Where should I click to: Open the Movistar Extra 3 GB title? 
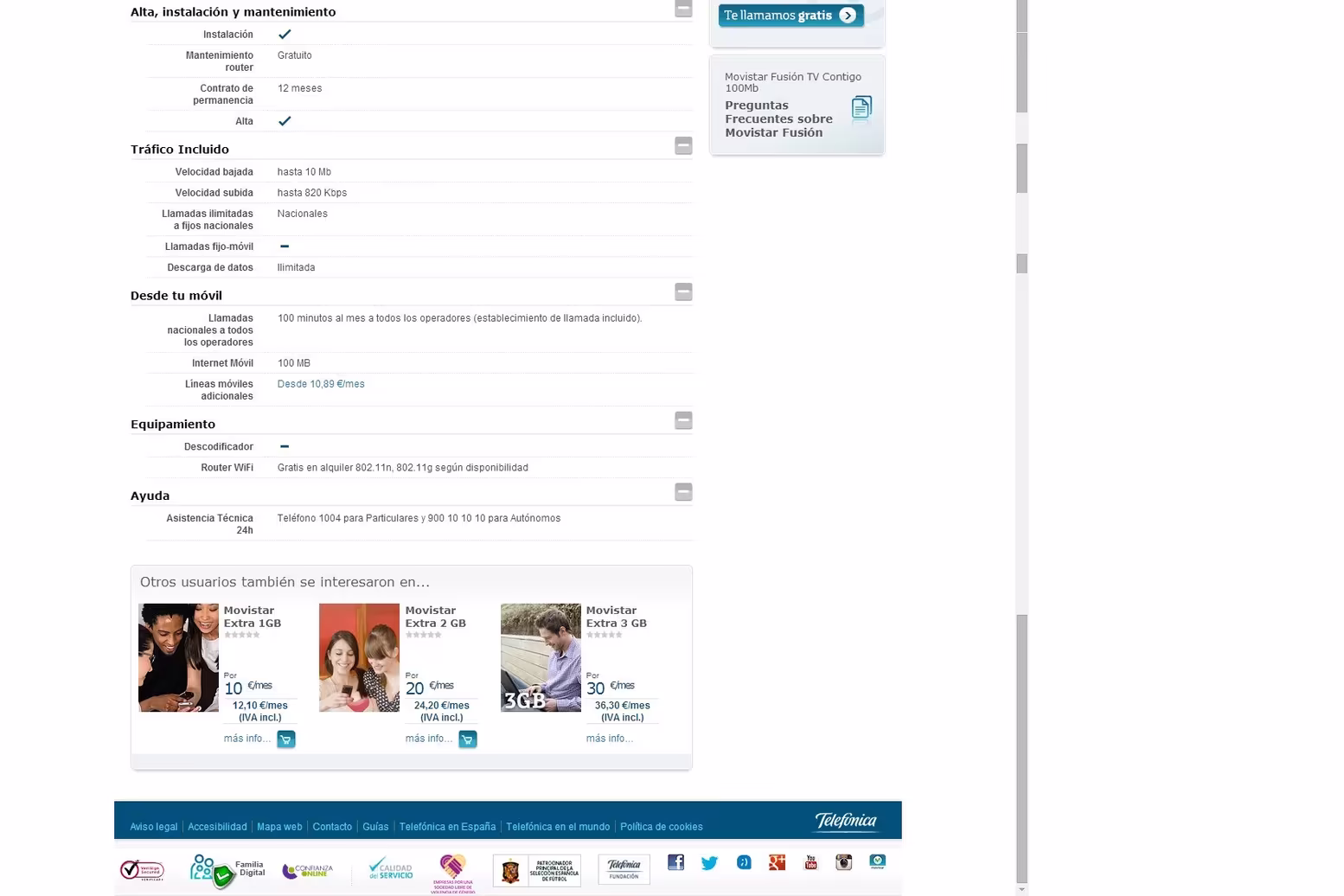tap(617, 617)
